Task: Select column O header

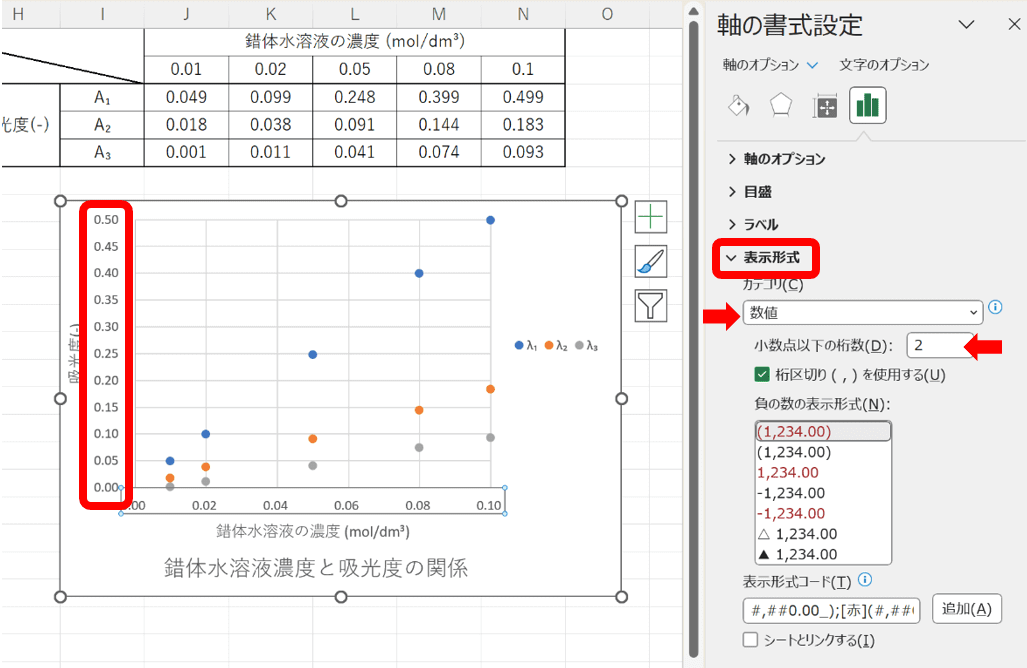Action: click(x=607, y=14)
